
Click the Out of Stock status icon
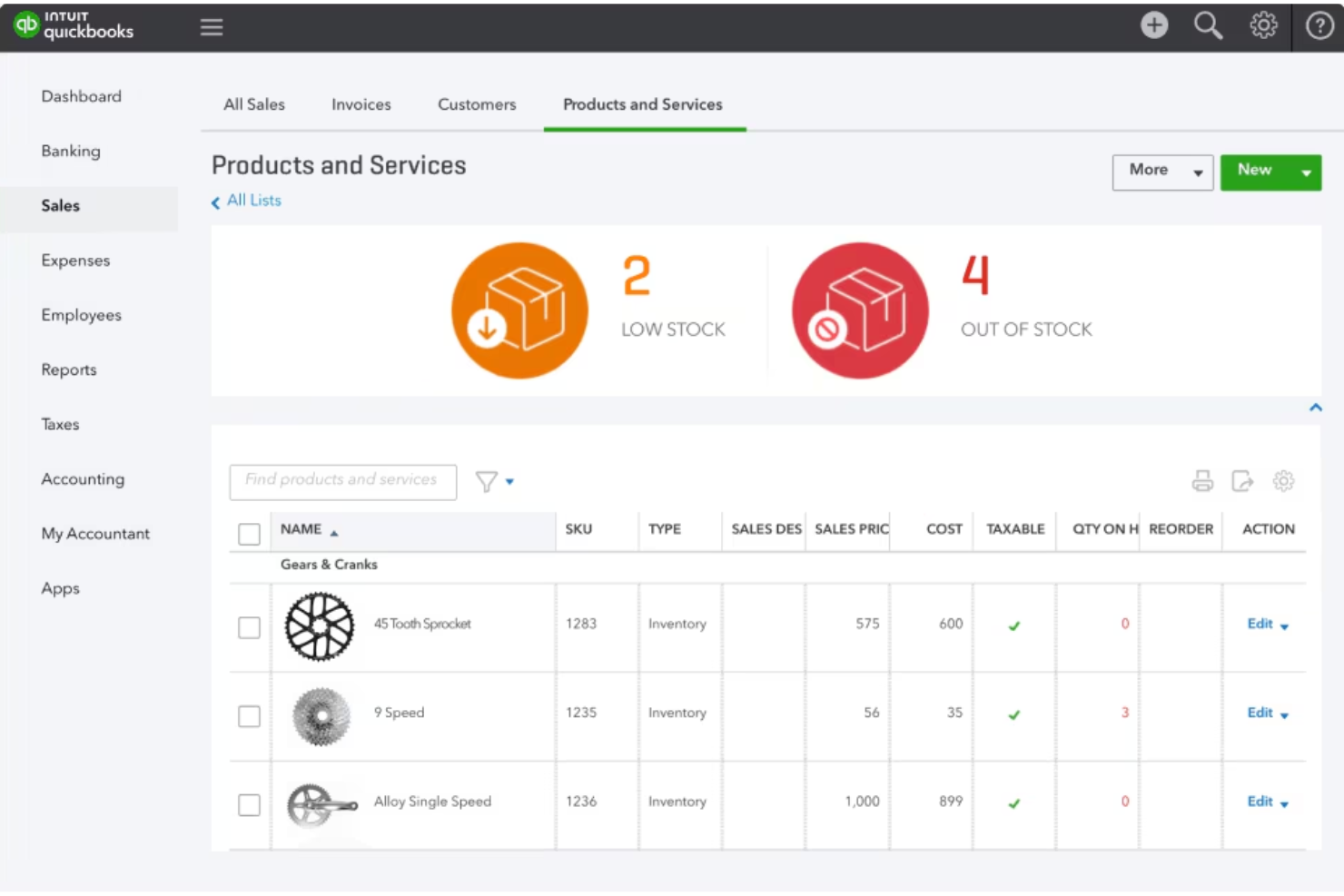coord(859,310)
